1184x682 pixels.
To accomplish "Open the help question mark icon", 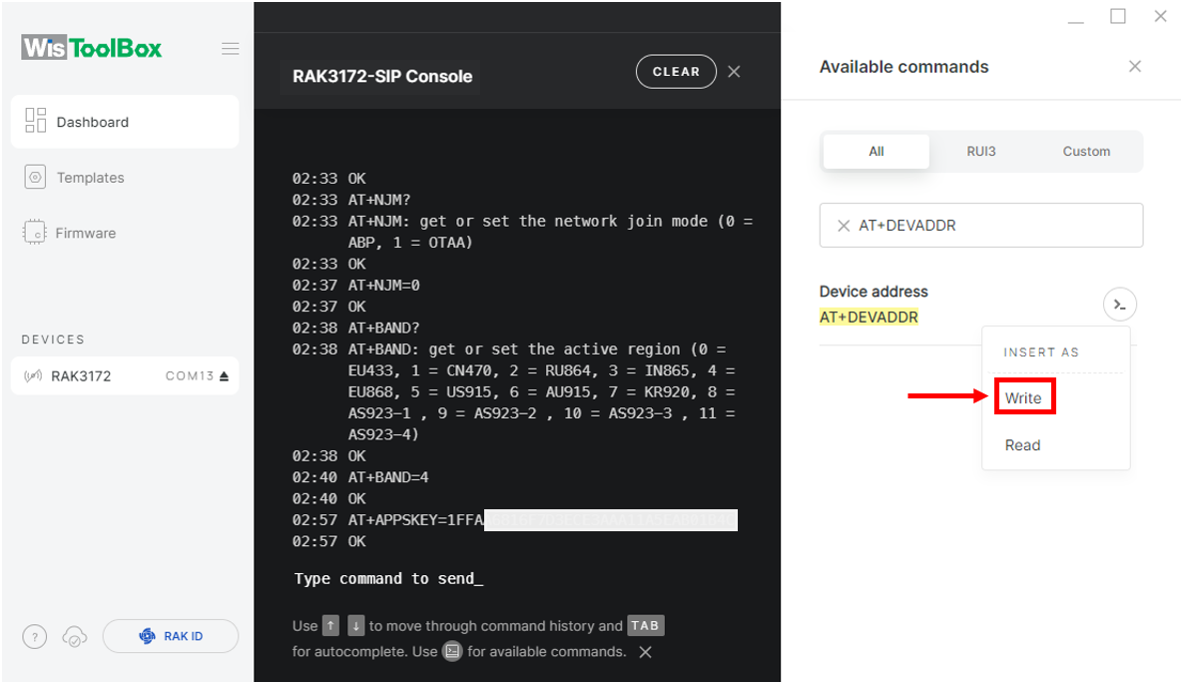I will (35, 637).
